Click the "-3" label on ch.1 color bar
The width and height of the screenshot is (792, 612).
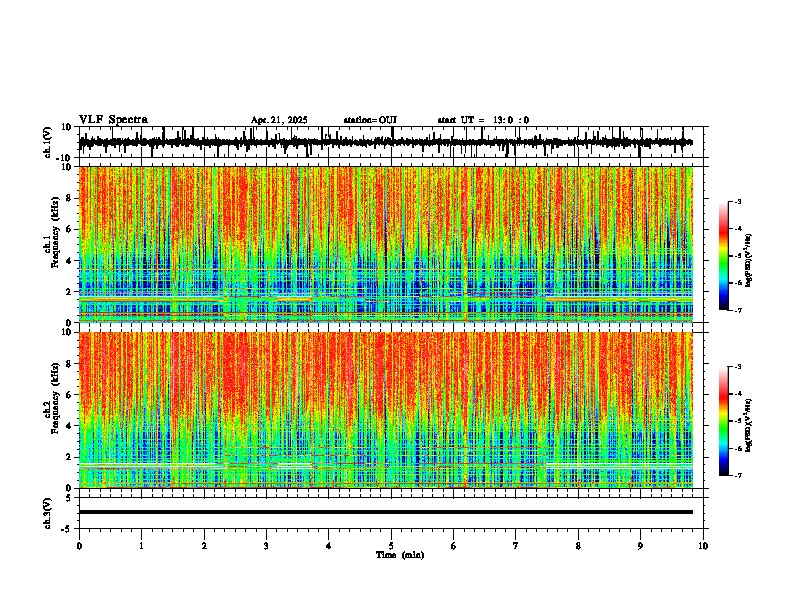click(x=738, y=202)
